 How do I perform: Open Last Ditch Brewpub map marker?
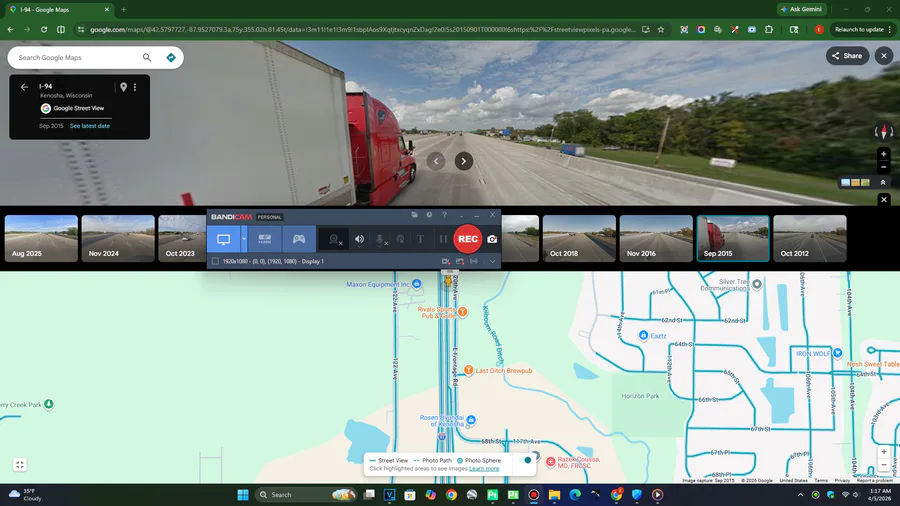(x=468, y=370)
